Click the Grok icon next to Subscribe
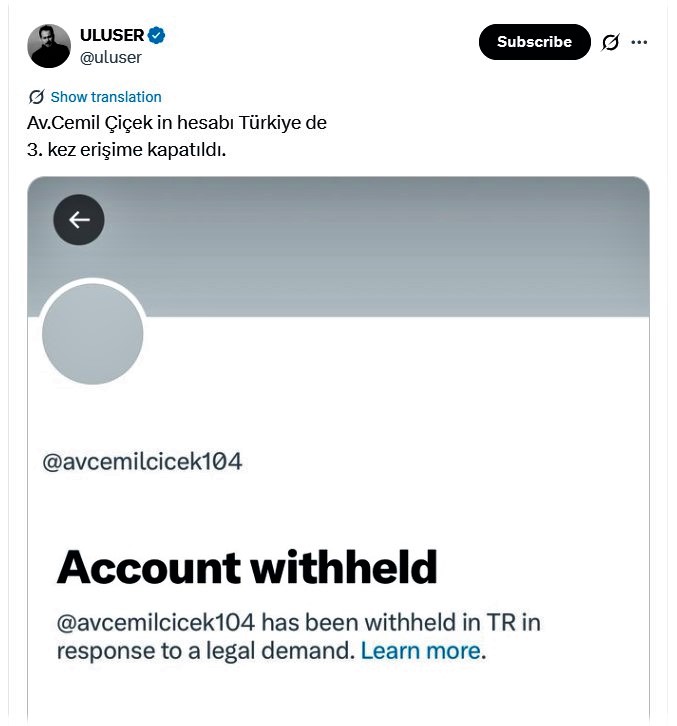The height and width of the screenshot is (726, 677). pyautogui.click(x=610, y=42)
